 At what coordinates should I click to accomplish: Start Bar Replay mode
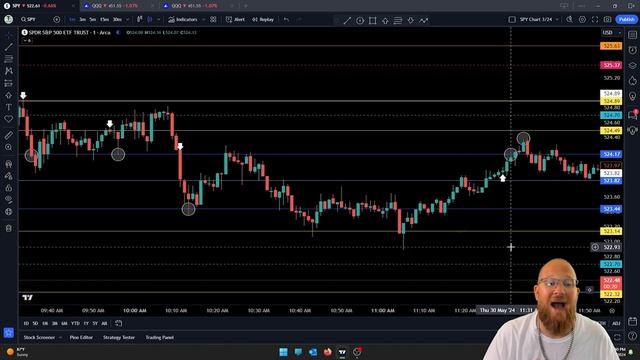click(263, 19)
